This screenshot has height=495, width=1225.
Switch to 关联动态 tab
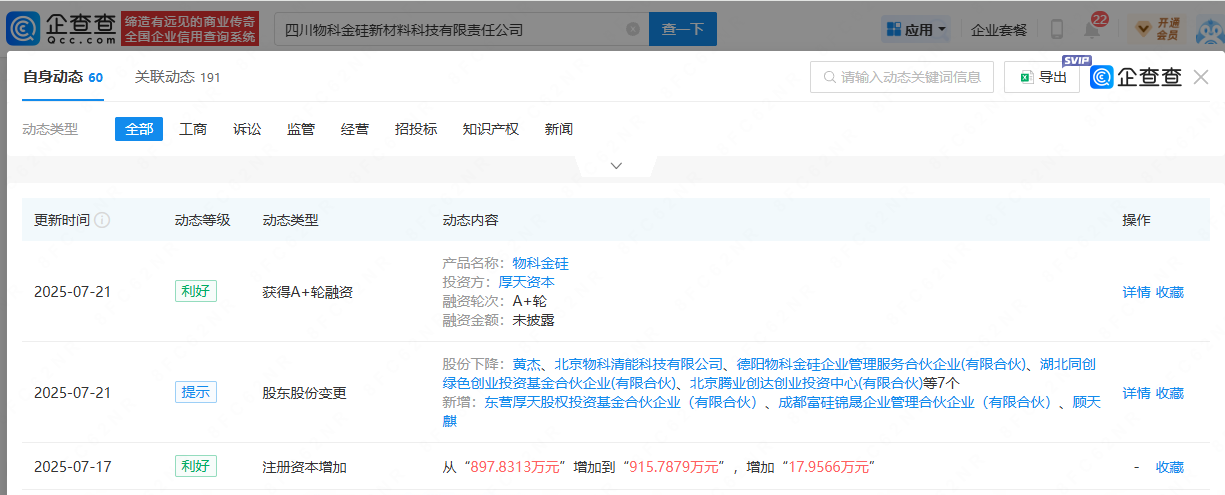(178, 77)
